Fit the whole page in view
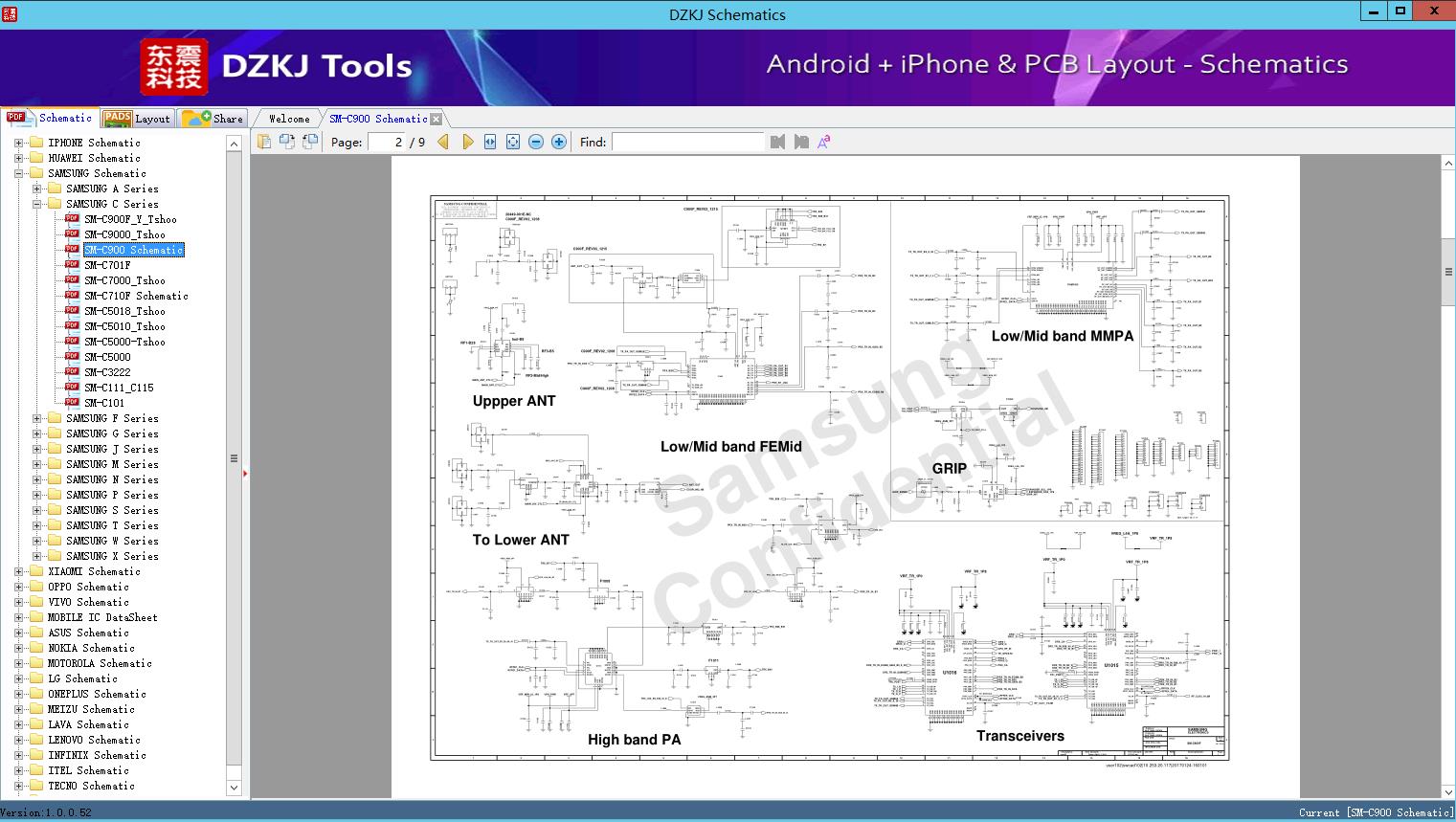This screenshot has width=1456, height=822. (513, 142)
